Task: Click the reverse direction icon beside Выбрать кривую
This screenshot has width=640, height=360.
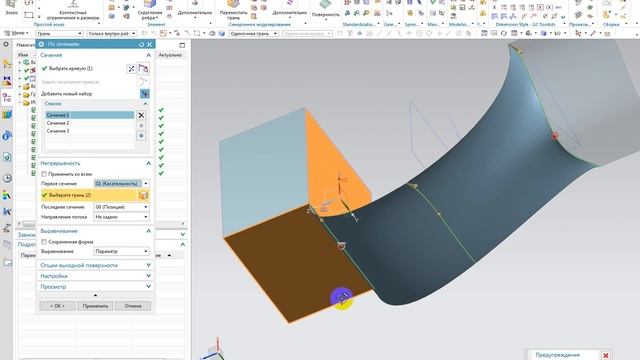Action: tap(131, 69)
